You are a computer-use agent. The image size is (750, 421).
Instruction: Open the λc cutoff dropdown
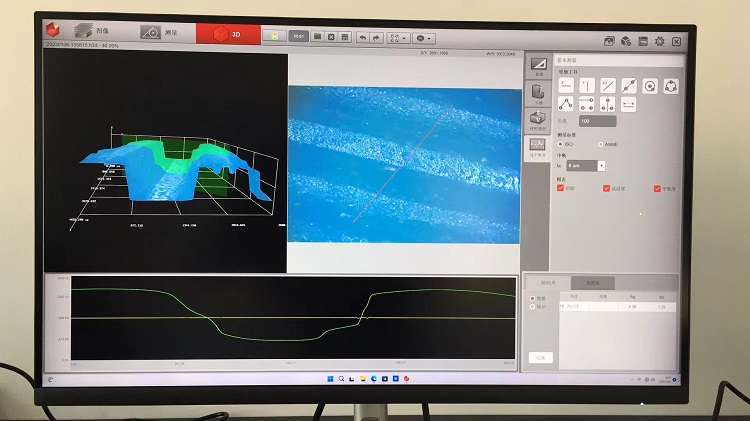[x=601, y=165]
